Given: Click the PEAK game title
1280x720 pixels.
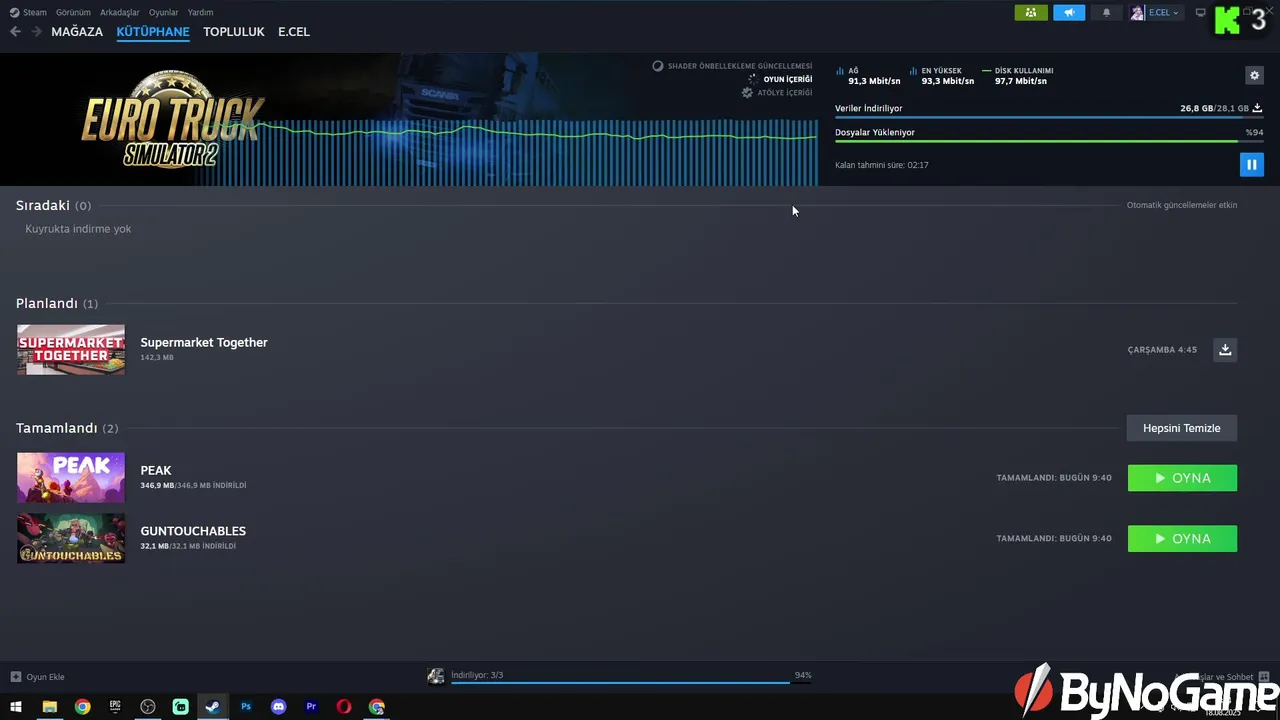Looking at the screenshot, I should [x=156, y=470].
